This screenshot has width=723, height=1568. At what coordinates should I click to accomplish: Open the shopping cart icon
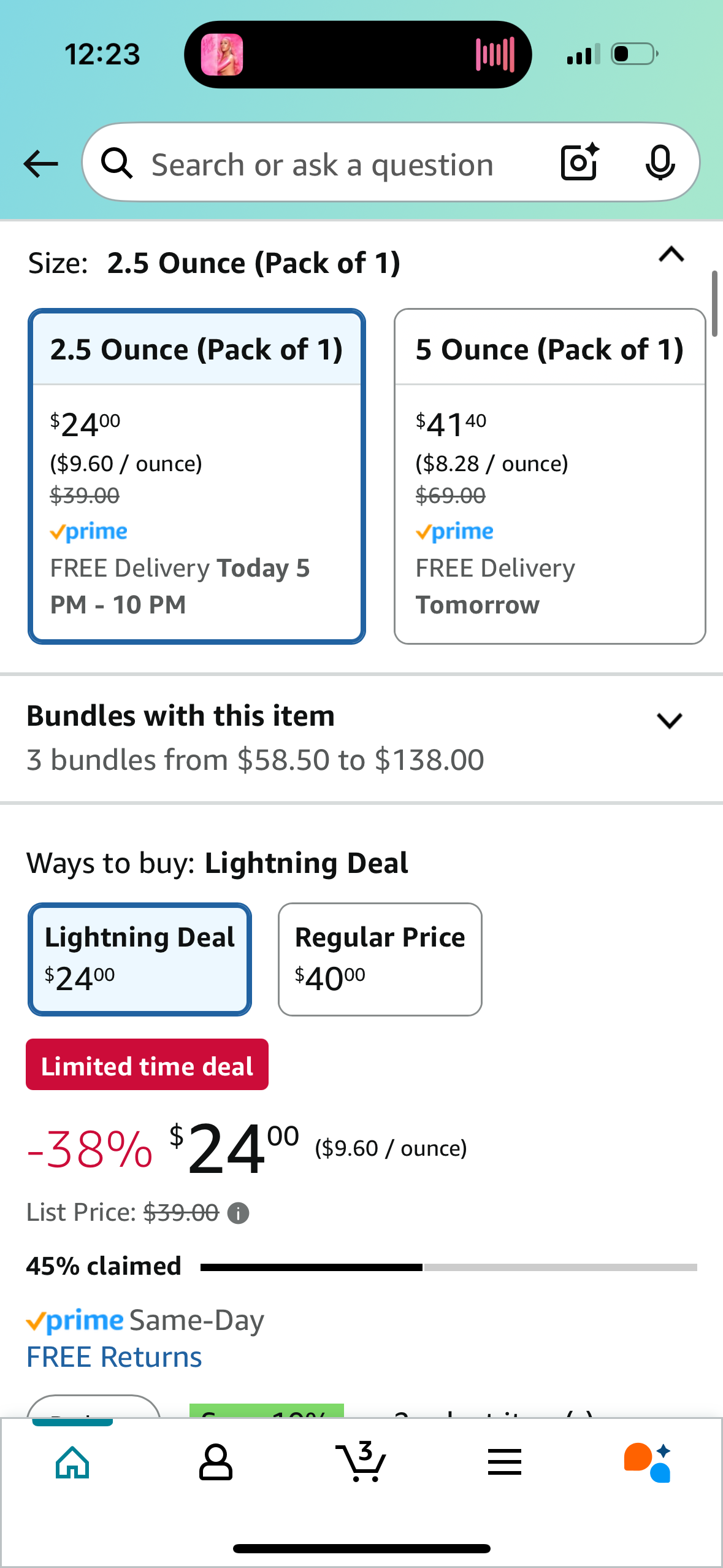click(361, 1462)
